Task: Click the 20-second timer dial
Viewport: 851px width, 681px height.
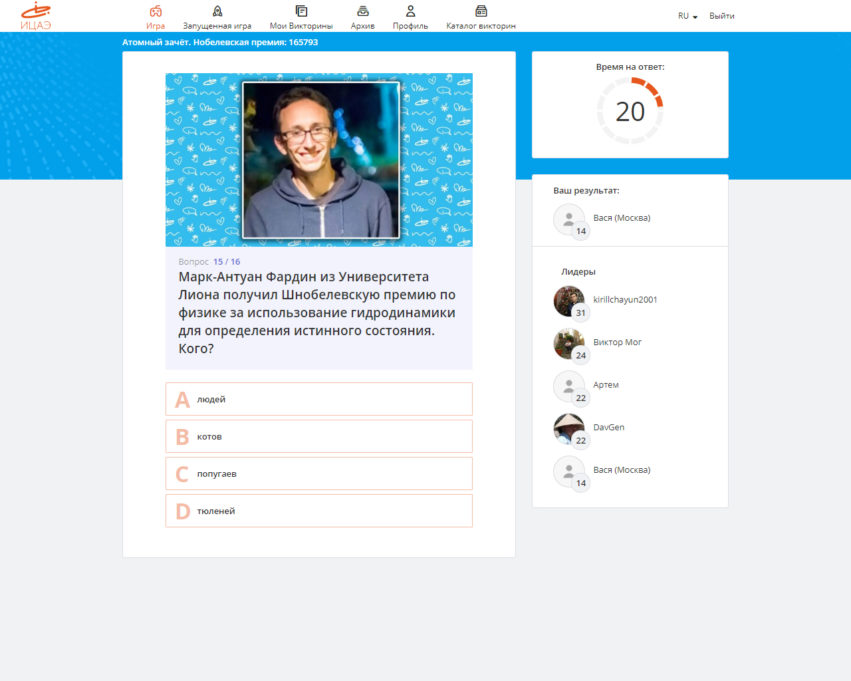Action: [x=630, y=111]
